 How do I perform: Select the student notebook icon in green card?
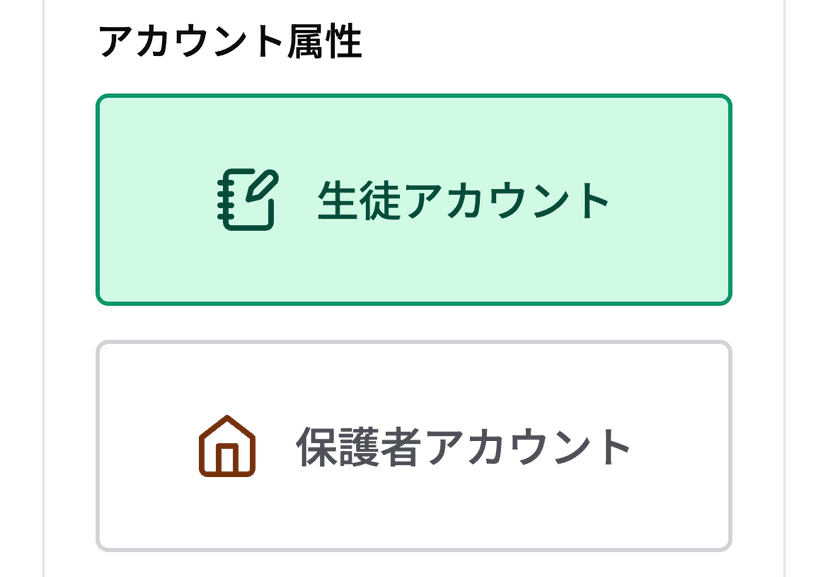click(x=247, y=200)
